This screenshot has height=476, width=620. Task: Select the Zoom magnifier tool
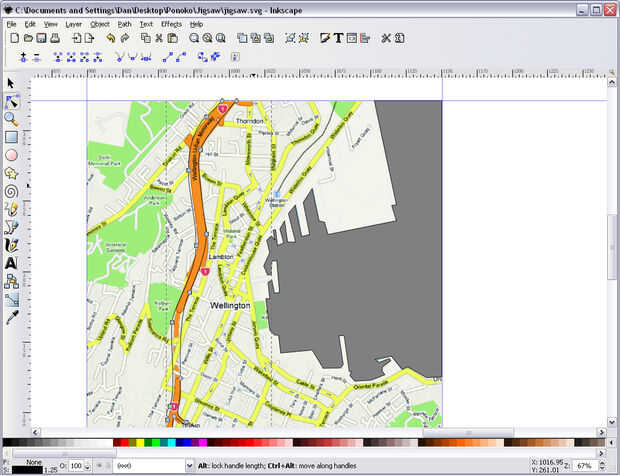pyautogui.click(x=11, y=119)
